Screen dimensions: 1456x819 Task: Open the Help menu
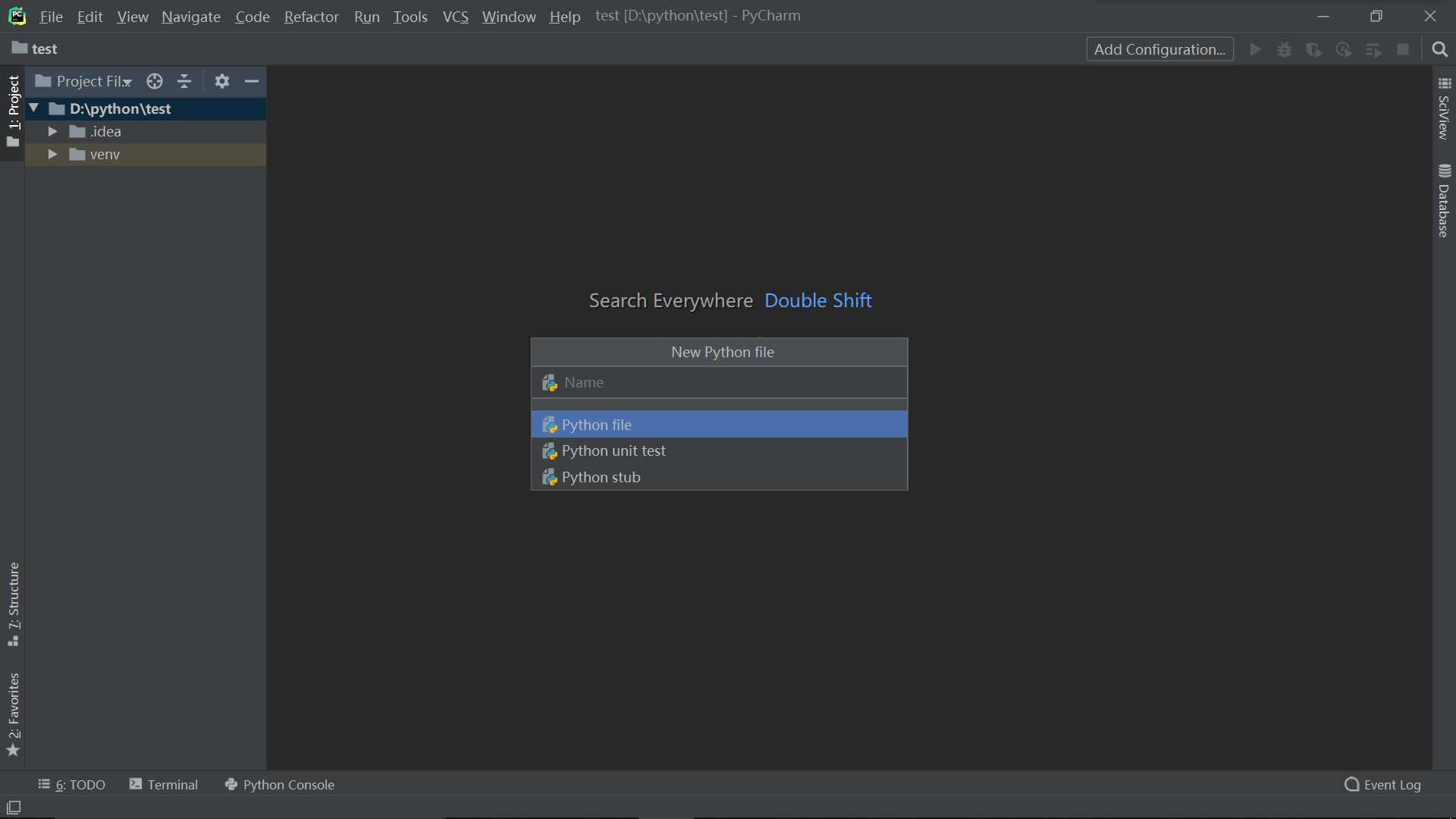(565, 17)
